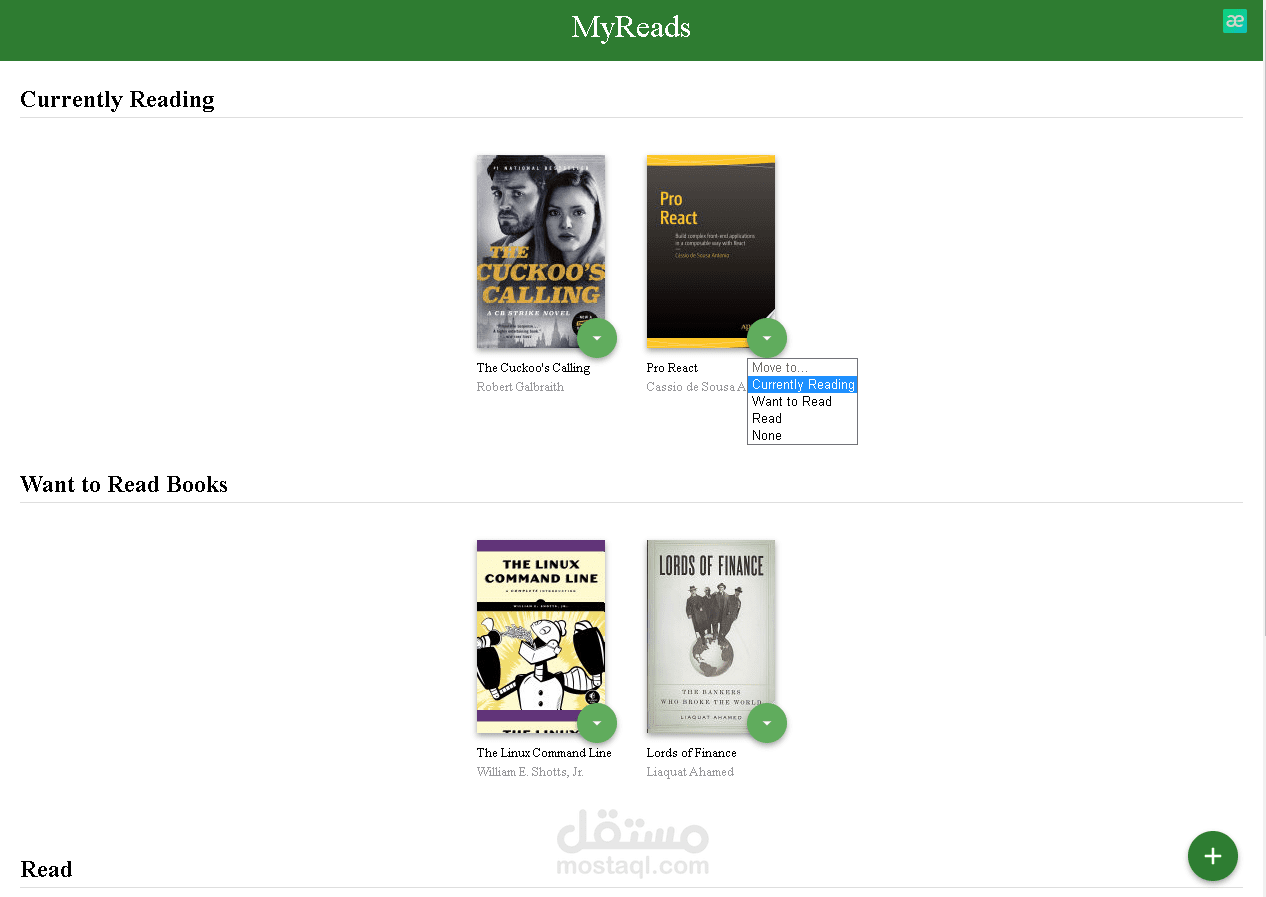Click Robert Galbraith author name
This screenshot has width=1266, height=897.
(x=520, y=387)
